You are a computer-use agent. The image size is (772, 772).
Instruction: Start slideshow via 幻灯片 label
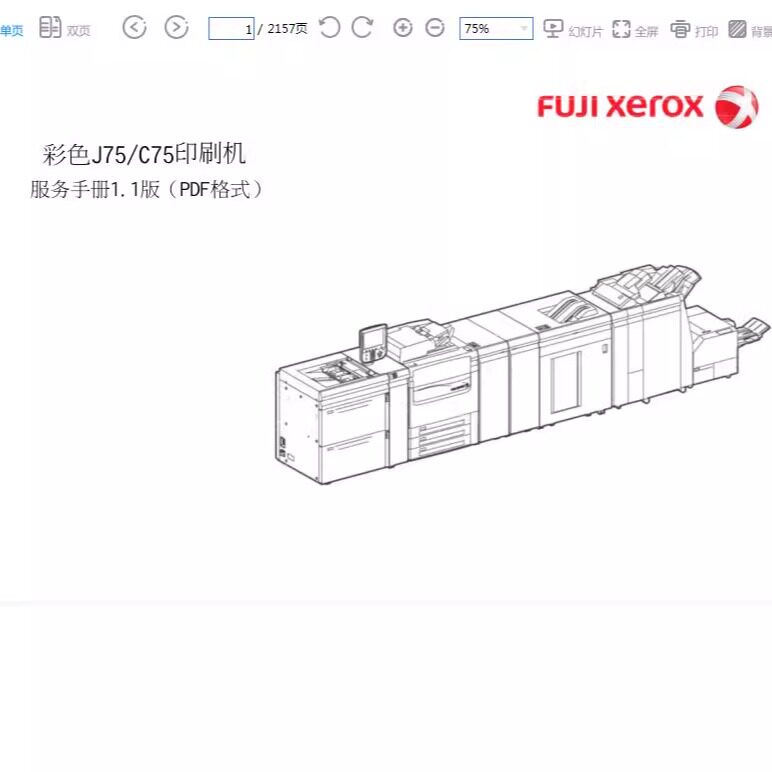(585, 32)
